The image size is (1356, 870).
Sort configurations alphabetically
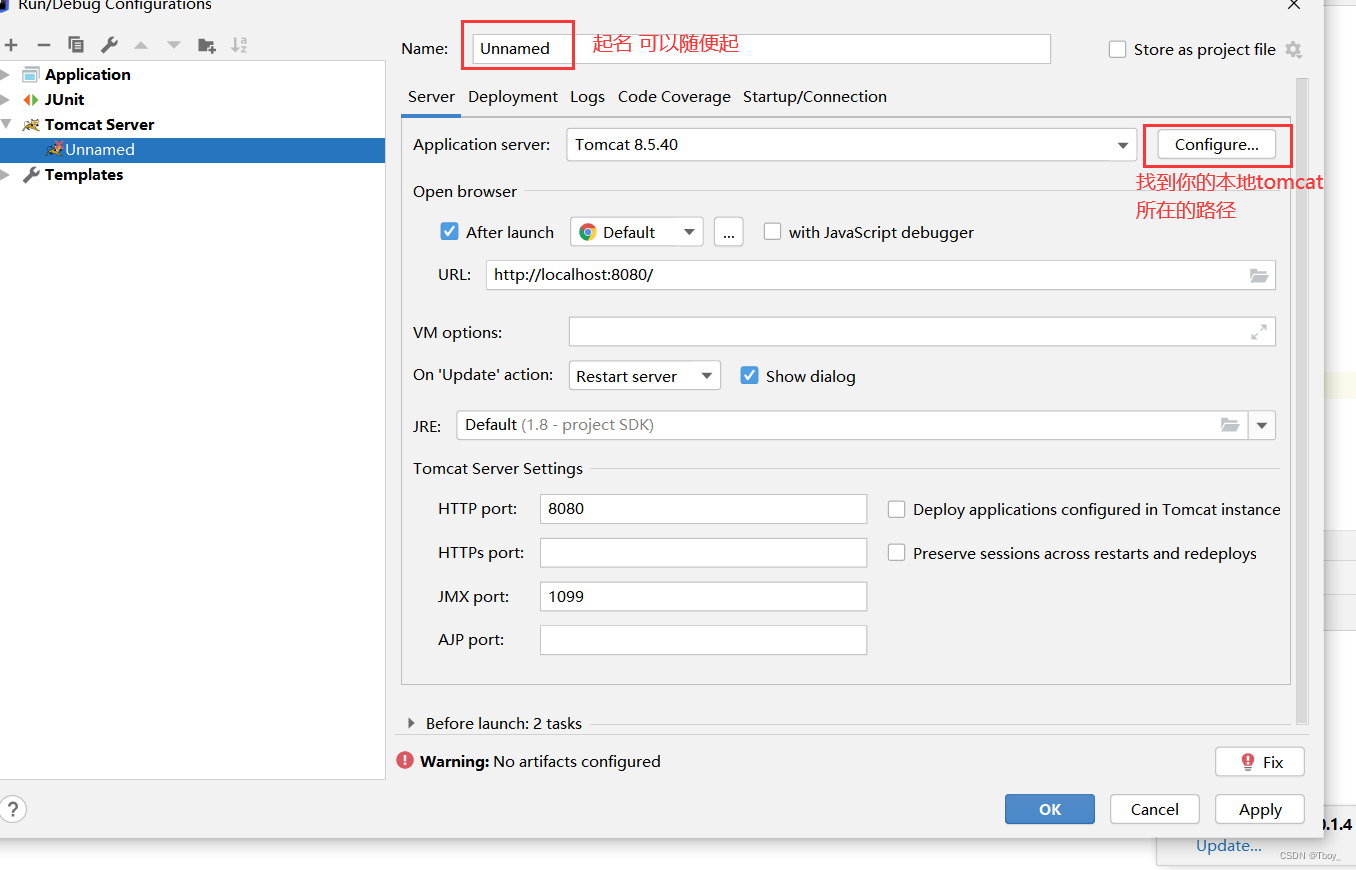239,45
